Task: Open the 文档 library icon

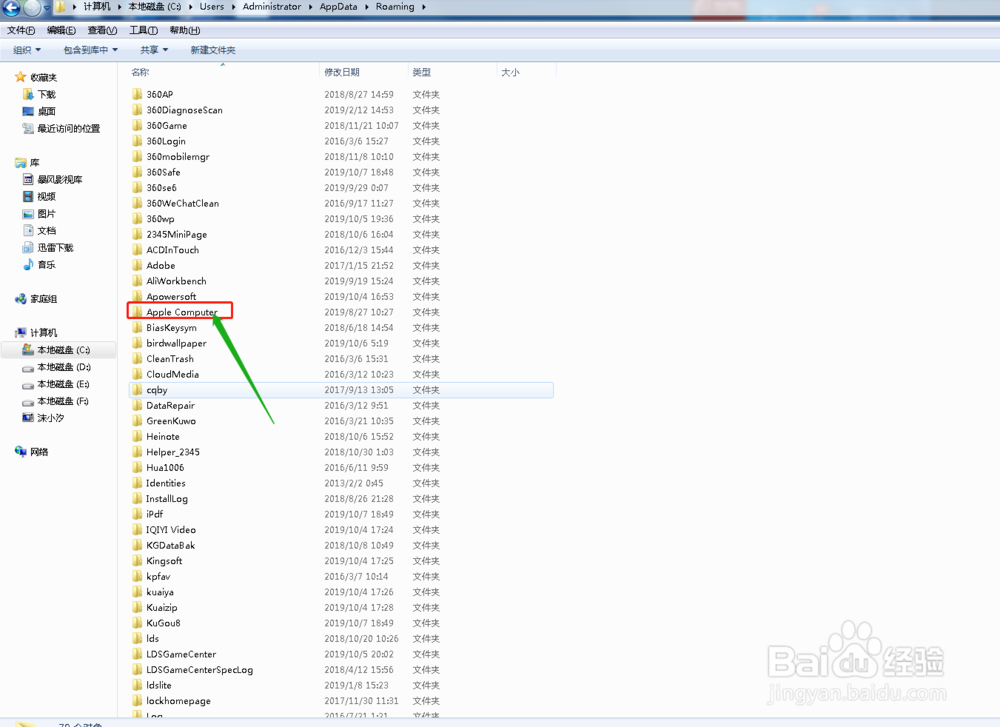Action: pos(28,230)
